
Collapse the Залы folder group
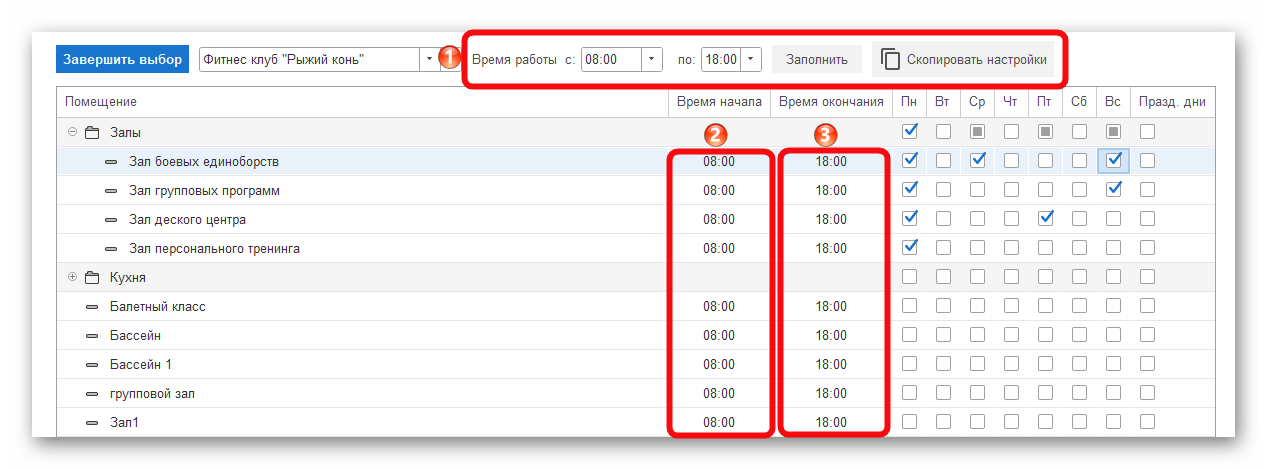[72, 132]
